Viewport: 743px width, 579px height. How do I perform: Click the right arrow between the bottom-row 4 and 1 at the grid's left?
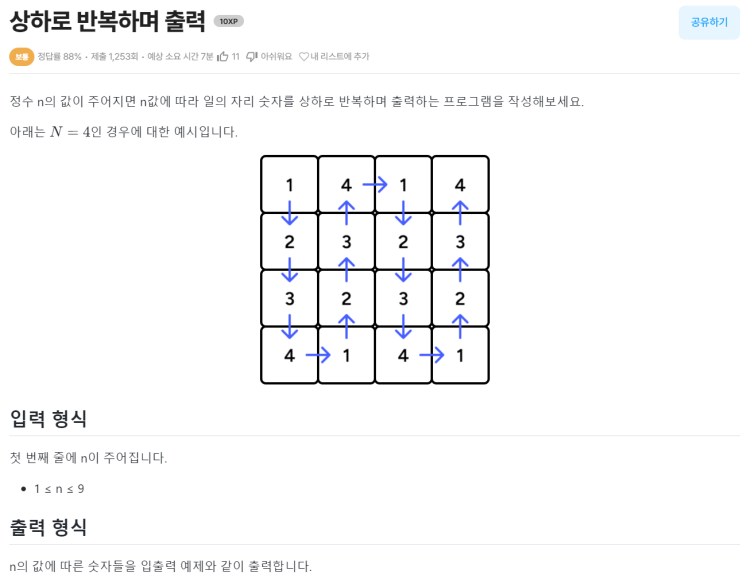(318, 354)
